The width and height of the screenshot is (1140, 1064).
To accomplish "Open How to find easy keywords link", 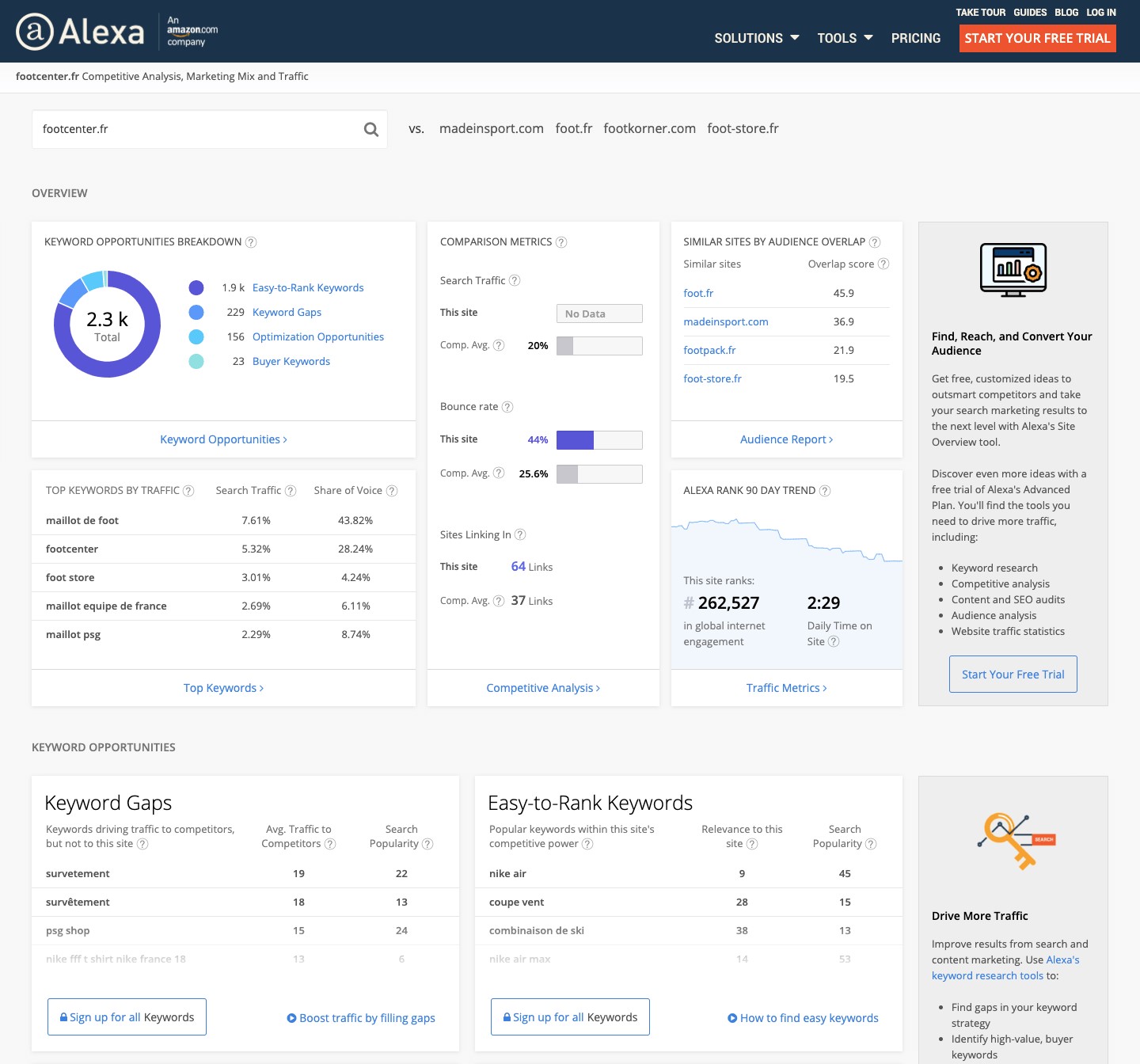I will [x=803, y=1018].
